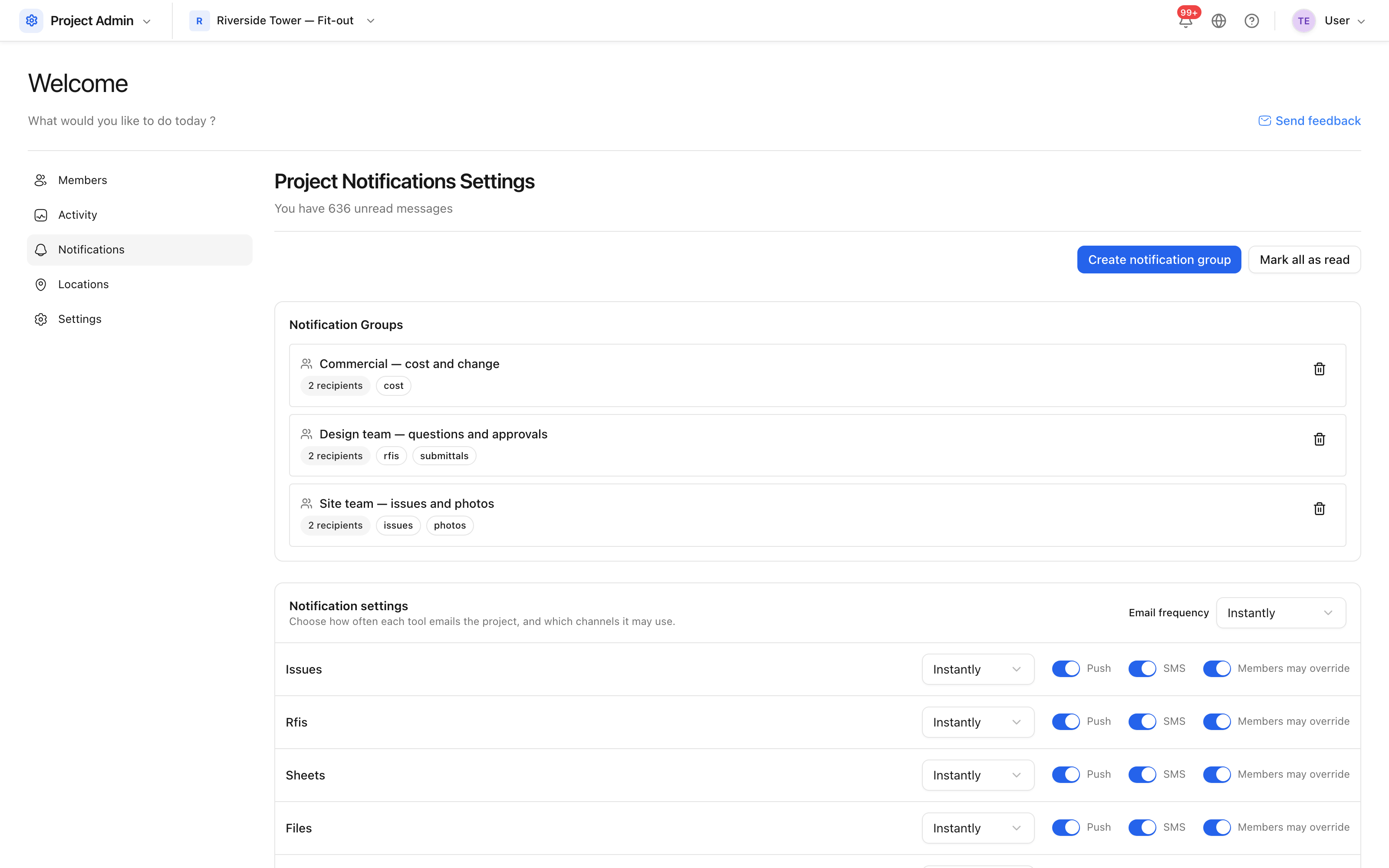Open the help question mark icon
1389x868 pixels.
1251,21
